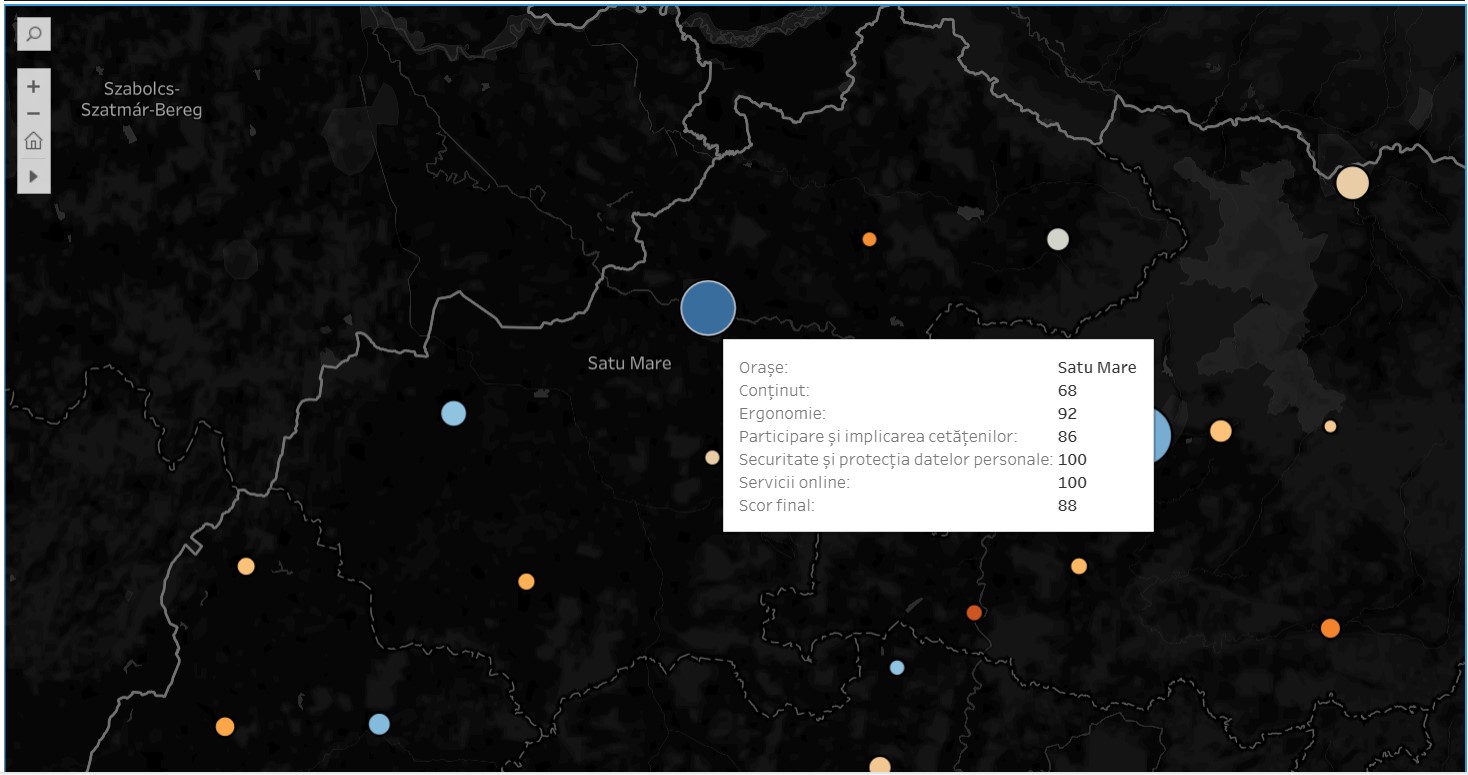Screen dimensions: 1468x775
Task: Click the Conținut value 68
Action: pyautogui.click(x=1067, y=390)
